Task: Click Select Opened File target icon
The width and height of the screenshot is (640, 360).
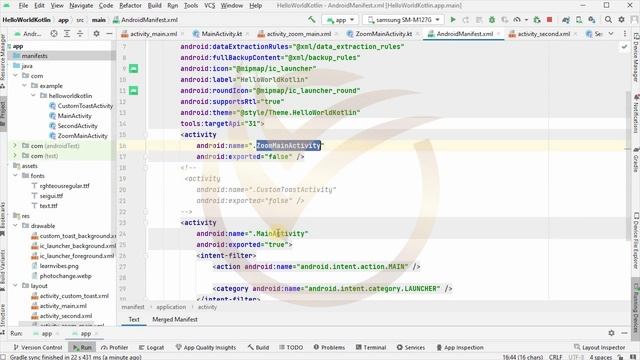Action: click(x=54, y=34)
